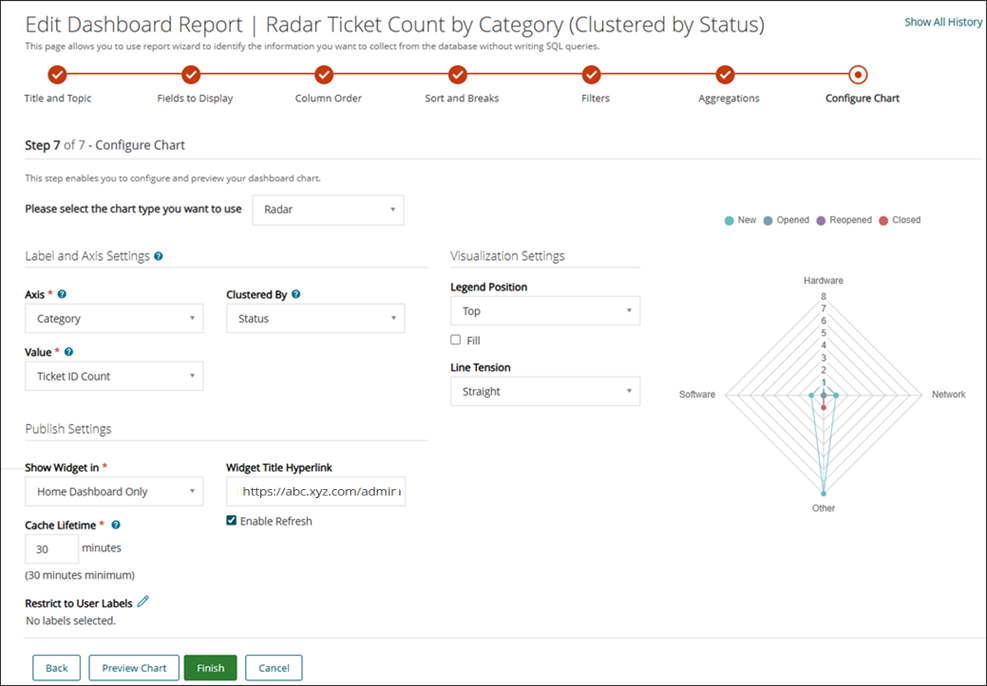Open the Show All History link
Image resolution: width=987 pixels, height=686 pixels.
tap(943, 22)
